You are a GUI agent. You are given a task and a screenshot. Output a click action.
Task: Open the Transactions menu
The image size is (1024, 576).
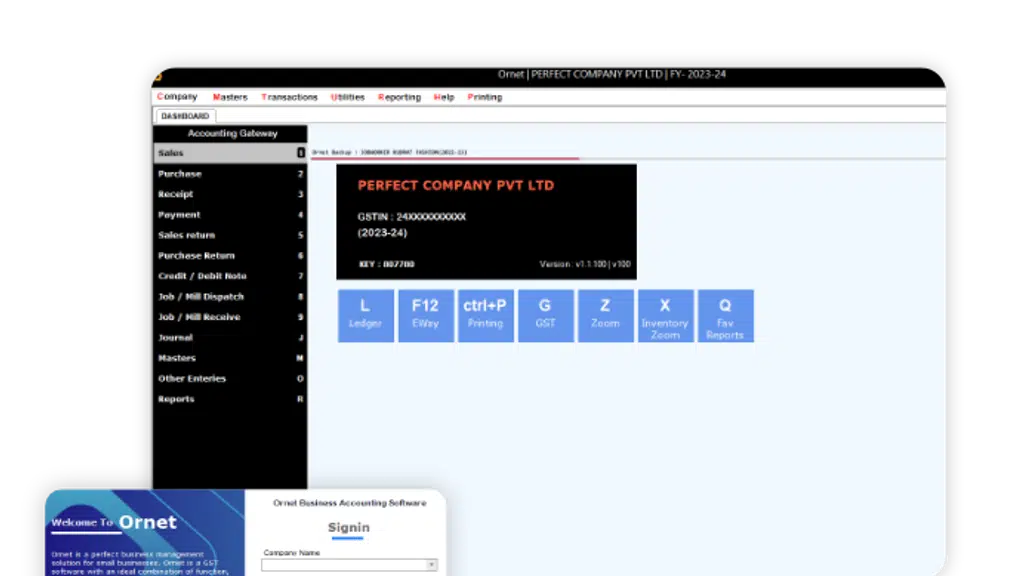click(x=289, y=97)
